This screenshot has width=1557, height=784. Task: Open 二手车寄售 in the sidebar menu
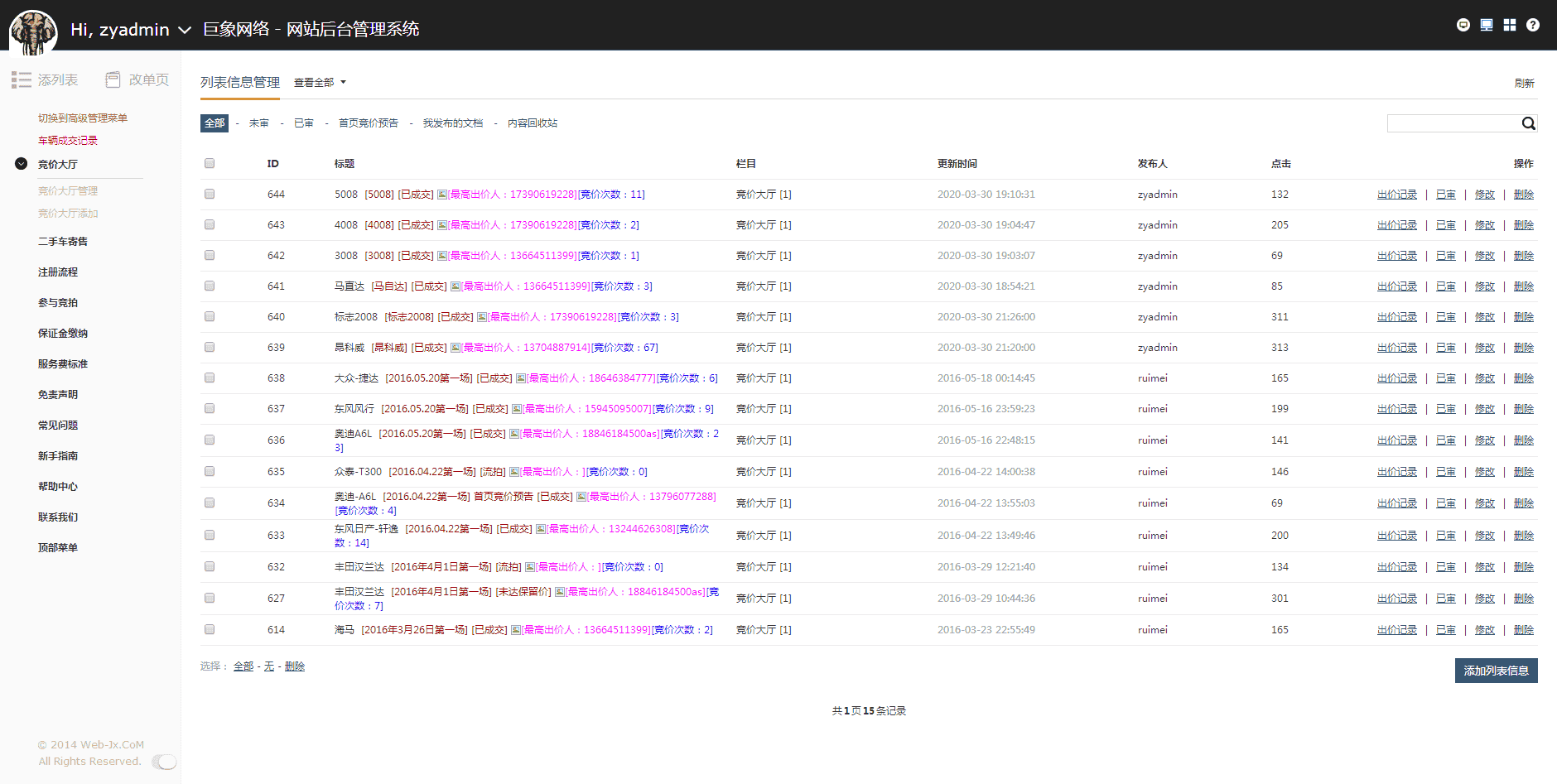(x=63, y=242)
